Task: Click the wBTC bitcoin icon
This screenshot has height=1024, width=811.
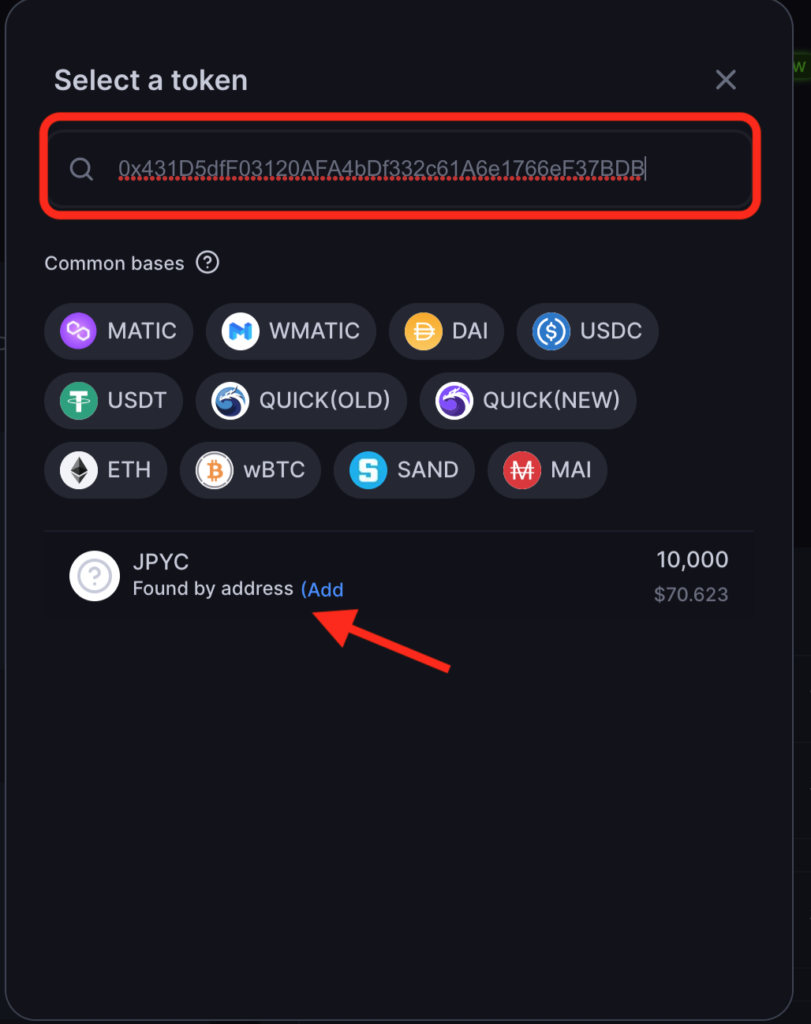Action: 214,470
